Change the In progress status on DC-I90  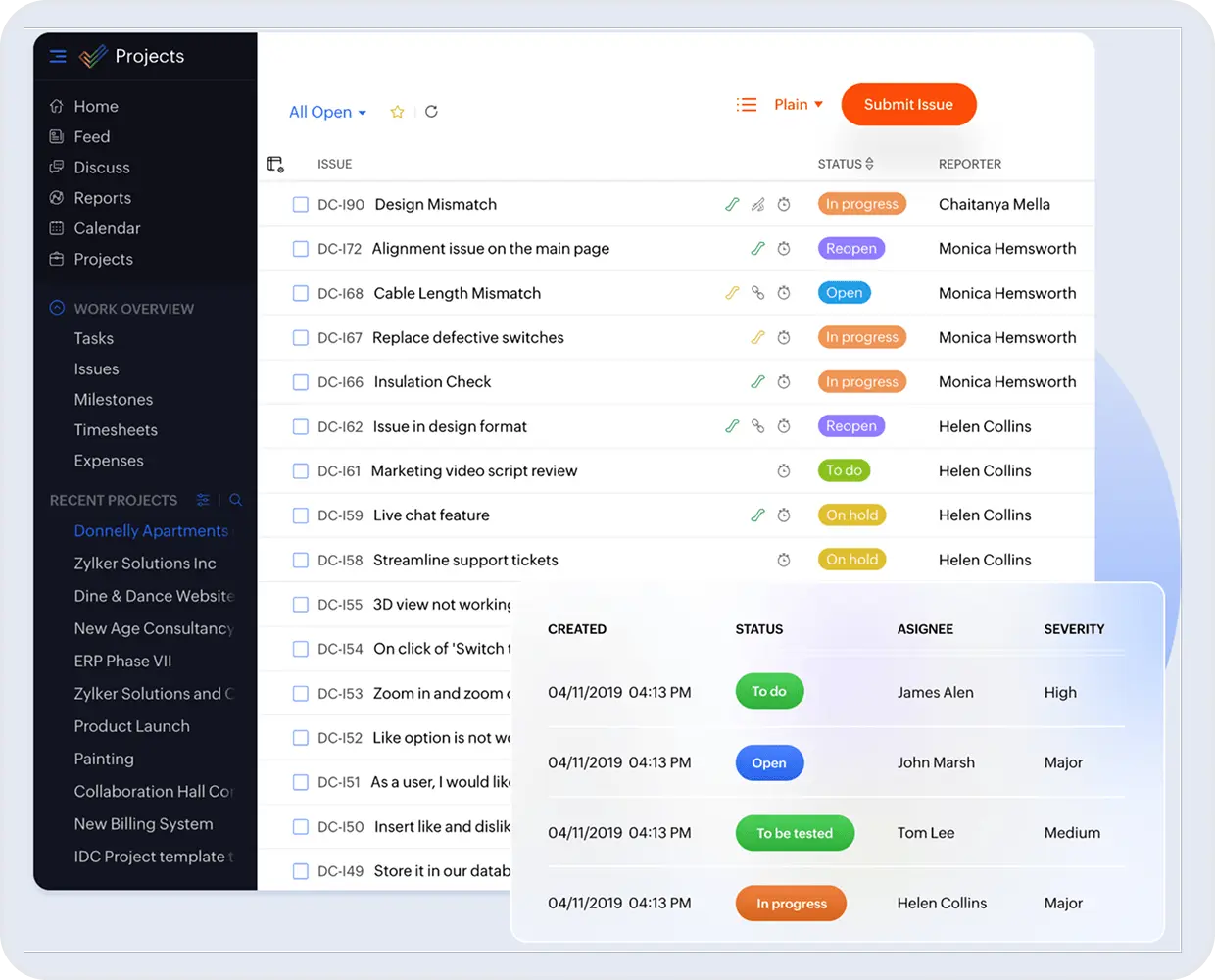tap(862, 204)
